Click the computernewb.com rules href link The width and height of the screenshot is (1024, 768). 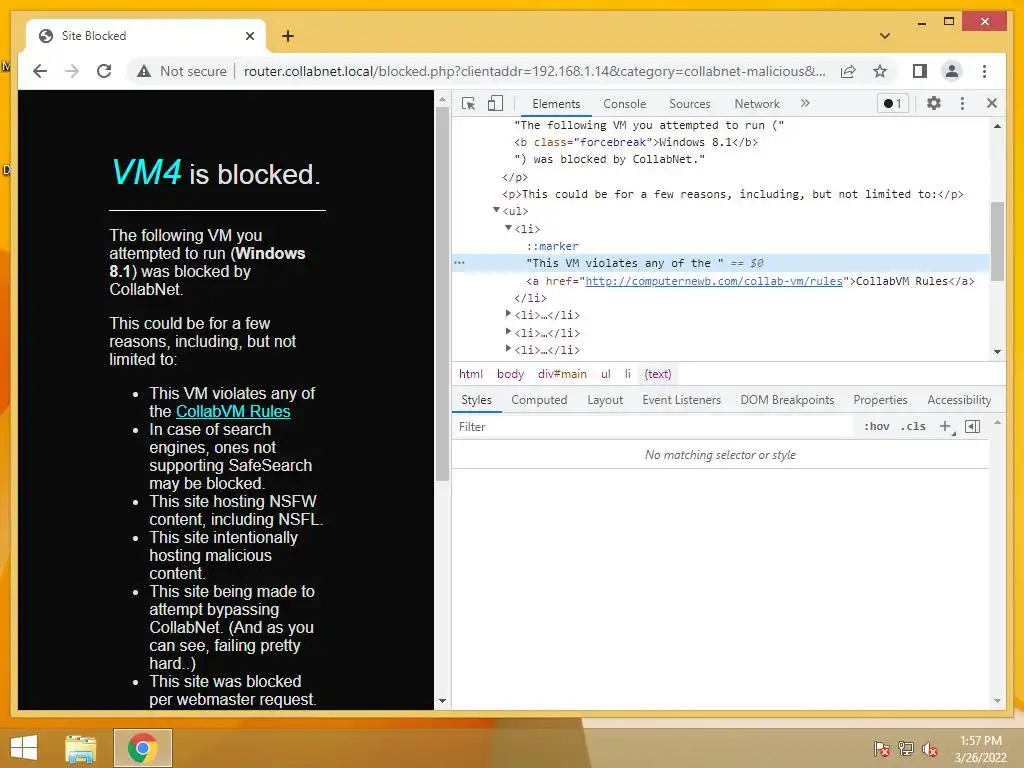(x=714, y=281)
